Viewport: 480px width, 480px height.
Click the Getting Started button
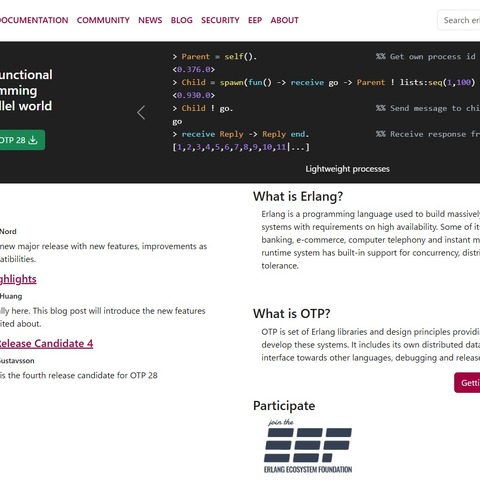[x=467, y=383]
